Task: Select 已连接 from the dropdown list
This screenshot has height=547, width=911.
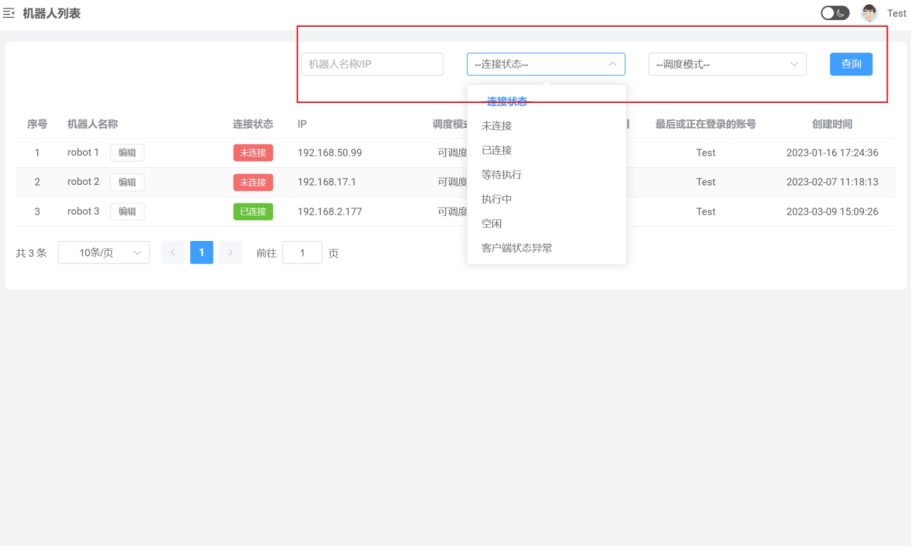Action: point(547,150)
